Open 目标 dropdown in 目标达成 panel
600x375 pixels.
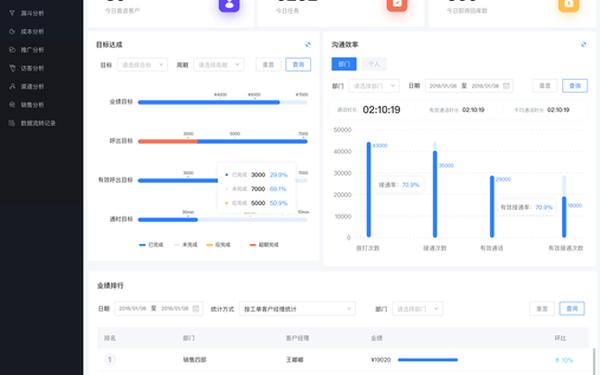[142, 65]
